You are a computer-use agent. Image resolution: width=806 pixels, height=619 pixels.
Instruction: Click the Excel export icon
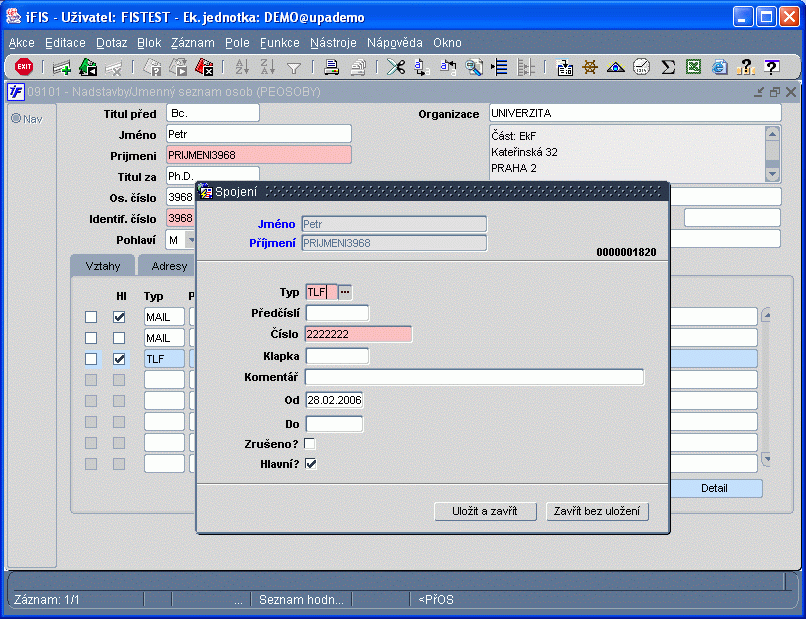[x=694, y=67]
